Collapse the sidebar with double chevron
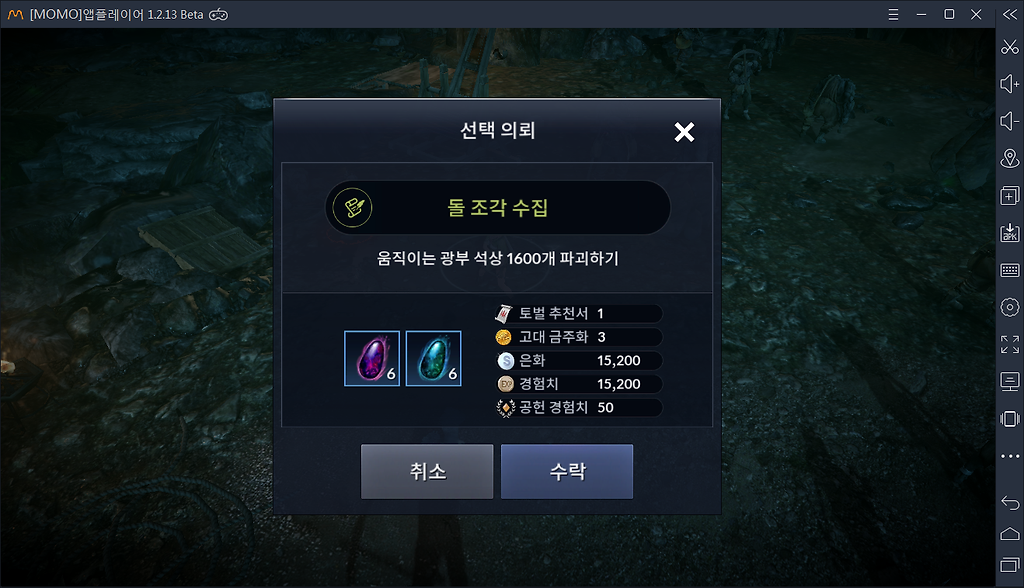Screen dimensions: 1024x588 tap(1010, 14)
